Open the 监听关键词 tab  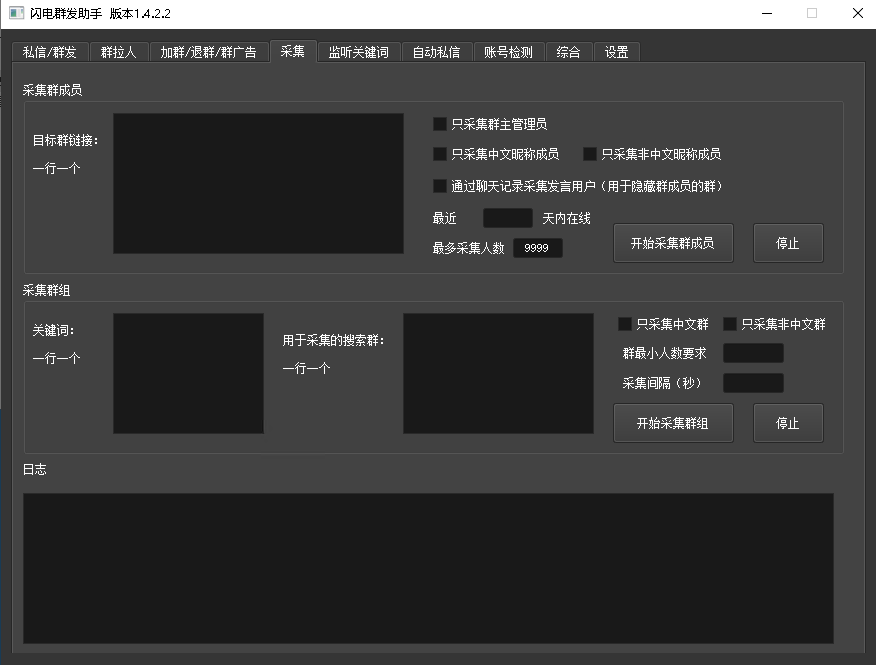(358, 52)
